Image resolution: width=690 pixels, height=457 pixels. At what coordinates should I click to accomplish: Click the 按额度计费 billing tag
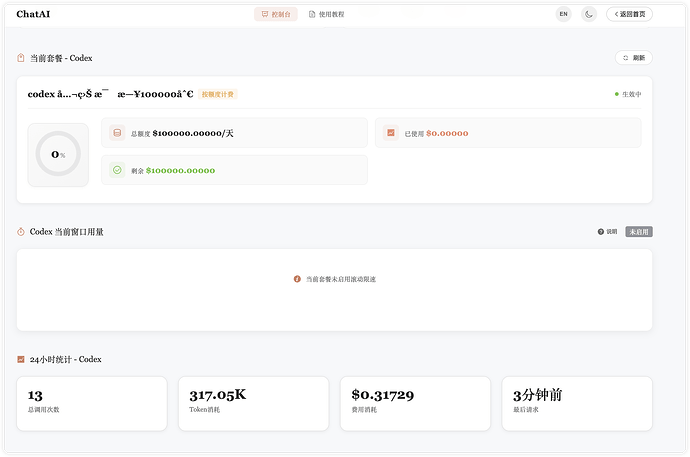click(x=217, y=94)
